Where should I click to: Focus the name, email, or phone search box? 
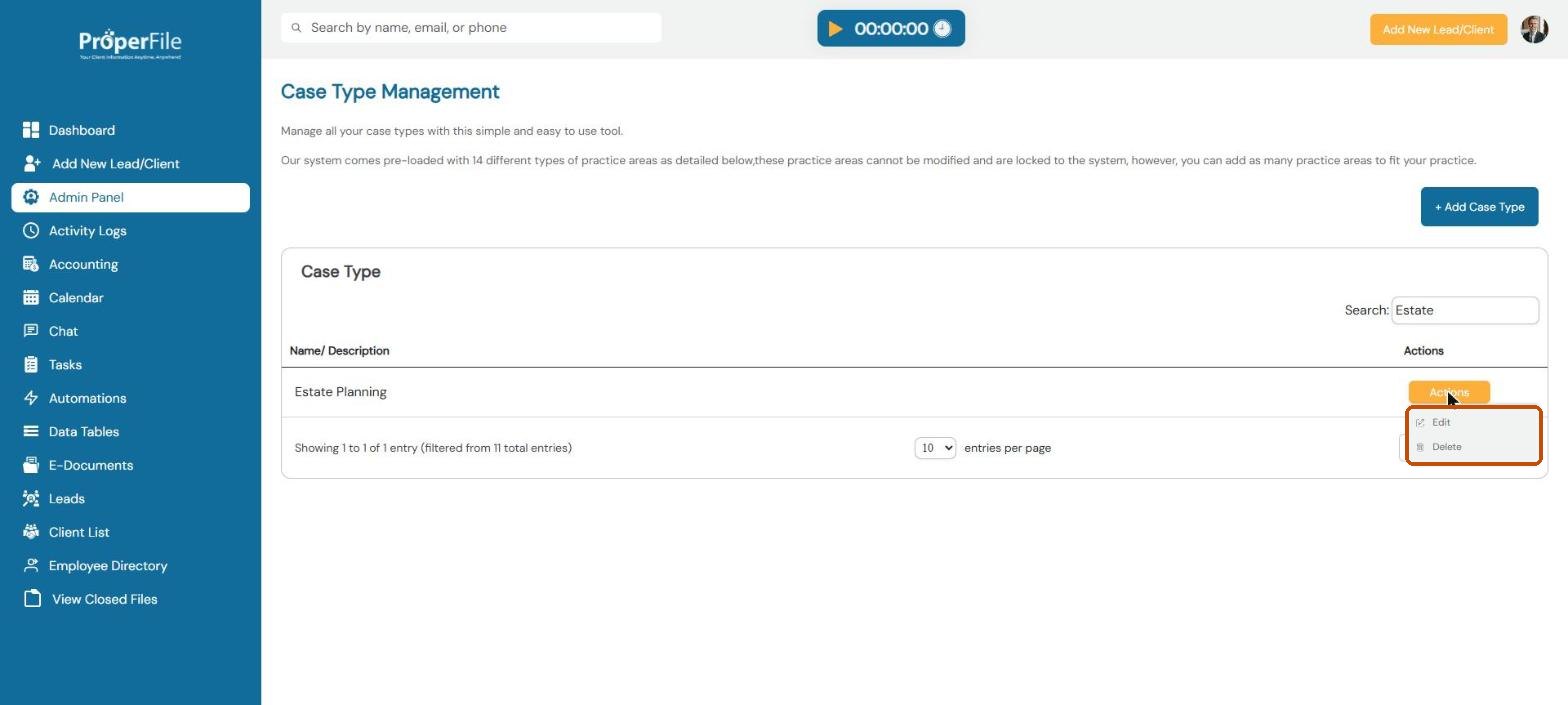(471, 28)
